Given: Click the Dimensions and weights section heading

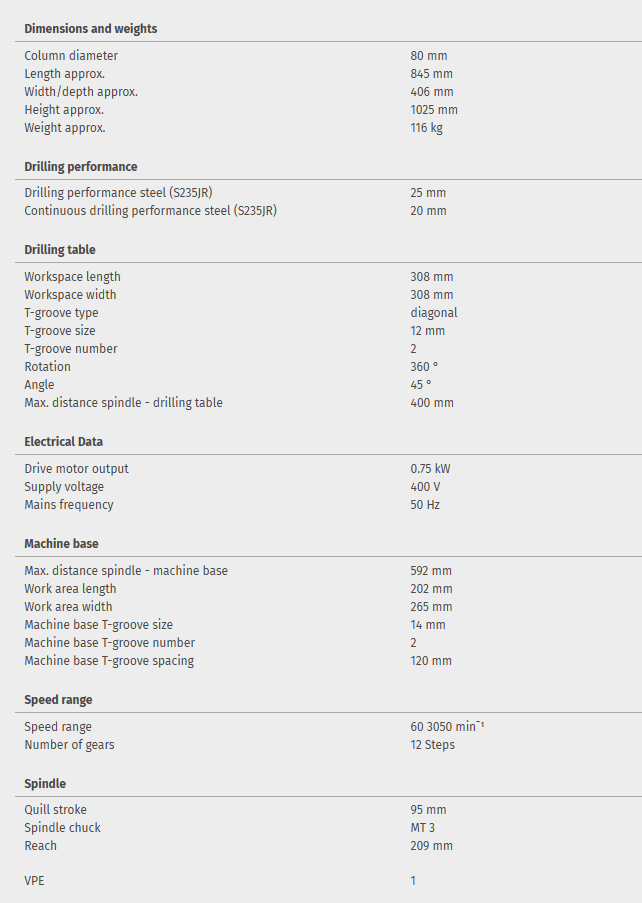Looking at the screenshot, I should point(90,29).
